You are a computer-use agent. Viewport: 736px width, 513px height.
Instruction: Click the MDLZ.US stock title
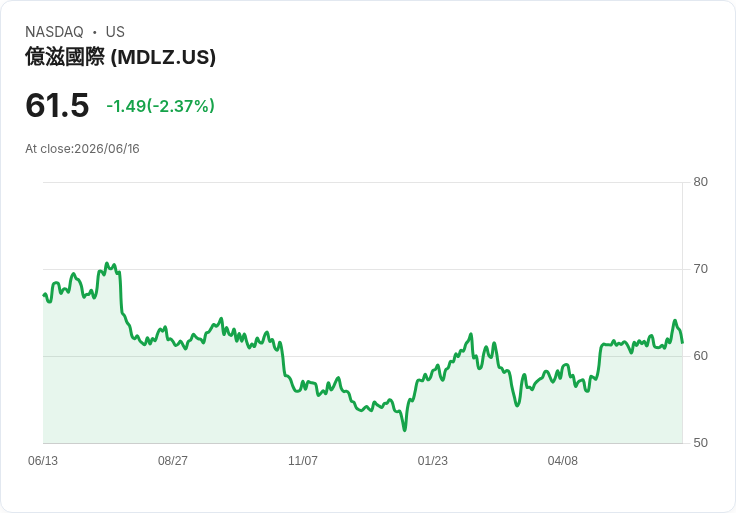[120, 57]
